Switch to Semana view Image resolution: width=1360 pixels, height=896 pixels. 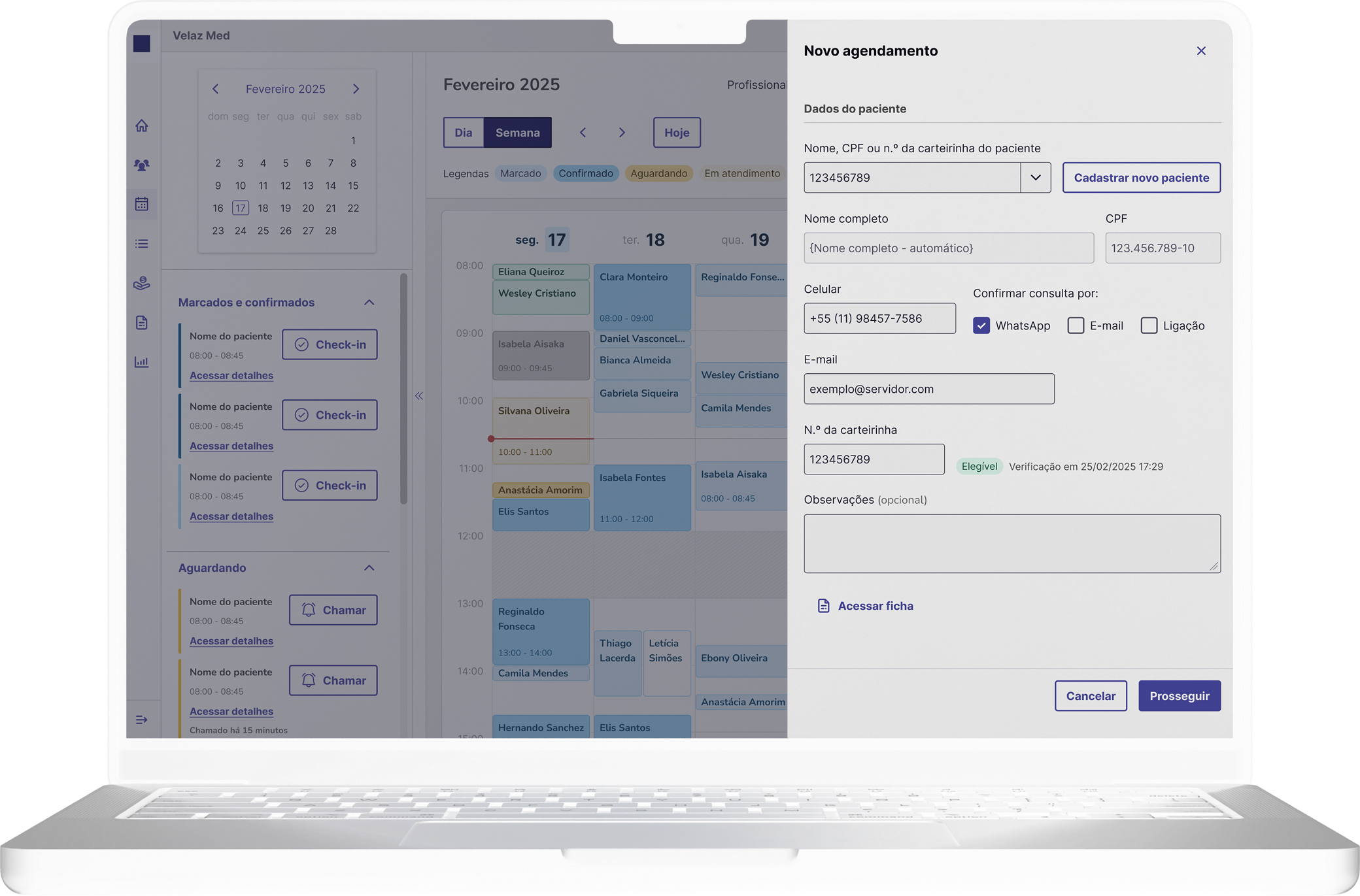518,133
